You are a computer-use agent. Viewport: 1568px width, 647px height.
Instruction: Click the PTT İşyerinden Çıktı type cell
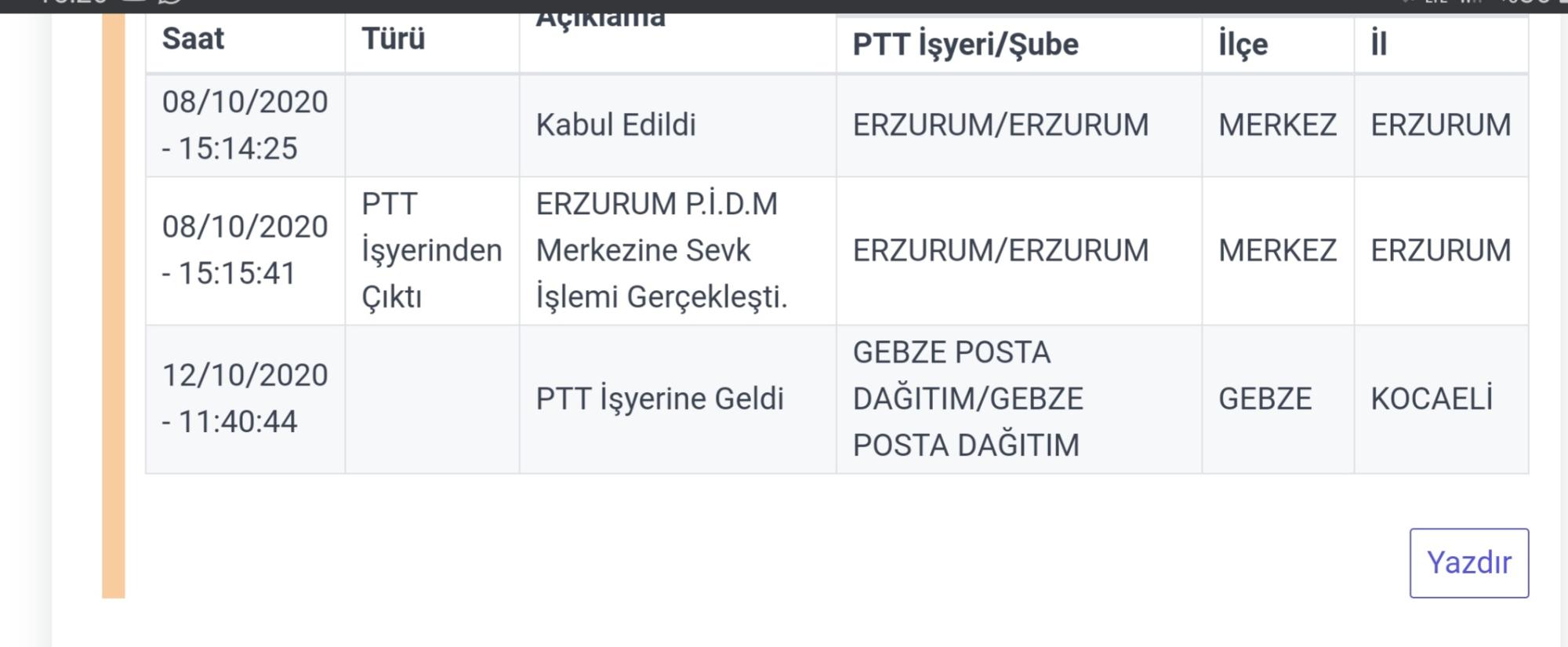pyautogui.click(x=432, y=251)
